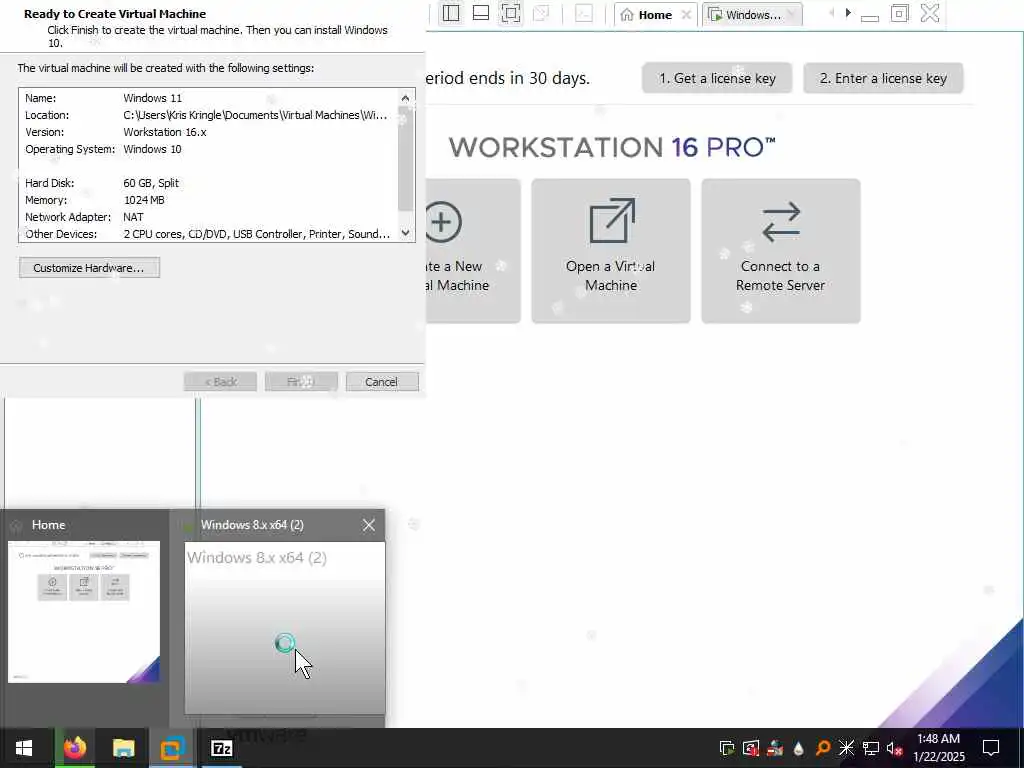Select the Location path row
This screenshot has height=768, width=1024.
[208, 115]
